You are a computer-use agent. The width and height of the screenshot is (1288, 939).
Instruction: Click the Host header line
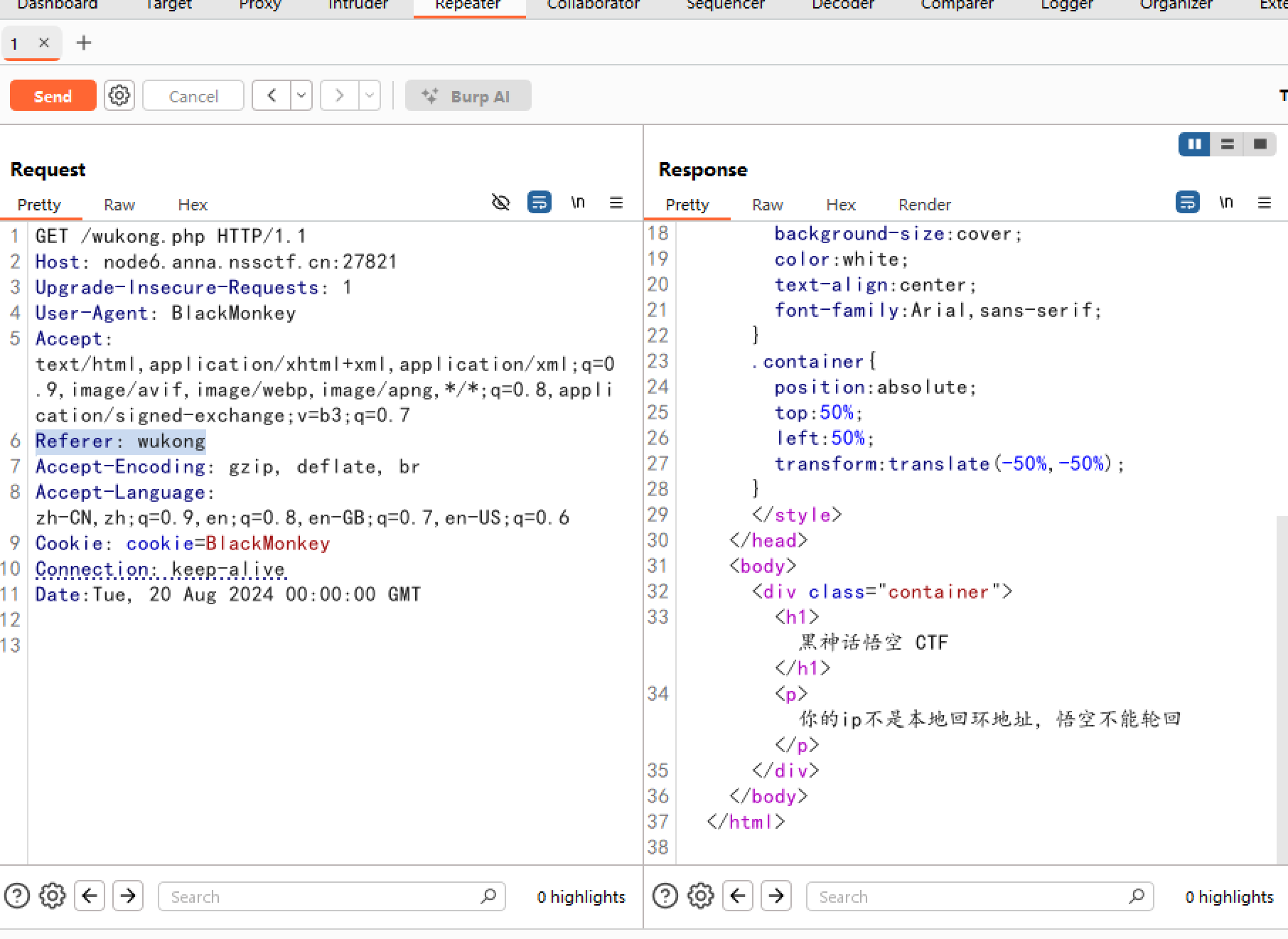(x=216, y=262)
